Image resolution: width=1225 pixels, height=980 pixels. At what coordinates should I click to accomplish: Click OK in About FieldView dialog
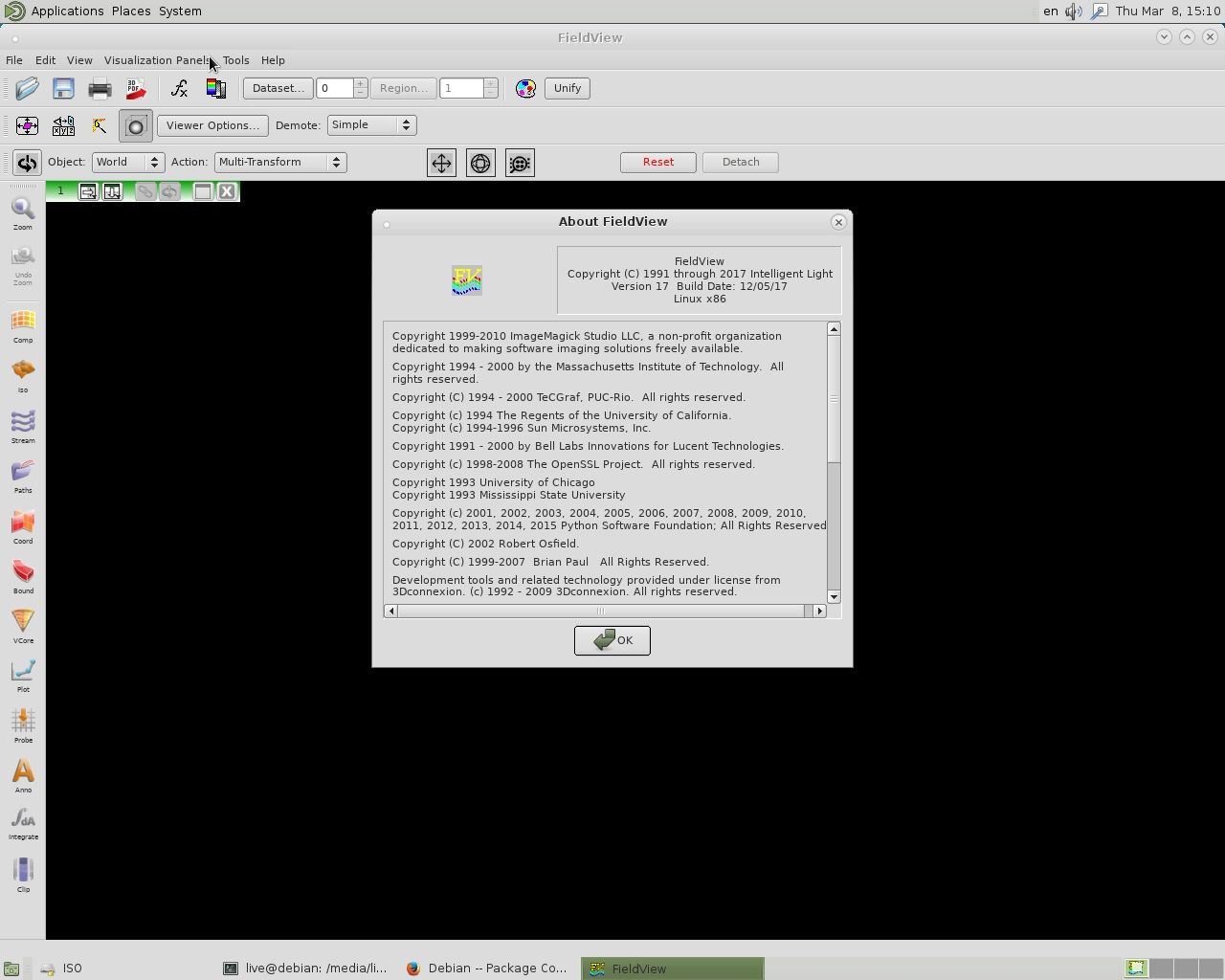click(612, 640)
